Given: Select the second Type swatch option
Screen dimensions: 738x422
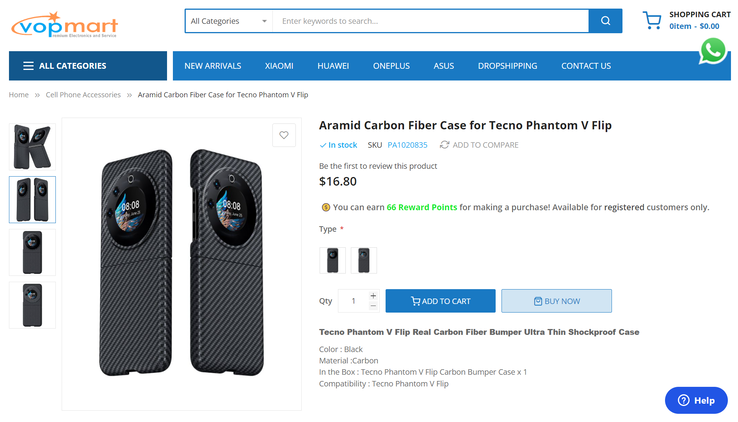Looking at the screenshot, I should (x=363, y=260).
